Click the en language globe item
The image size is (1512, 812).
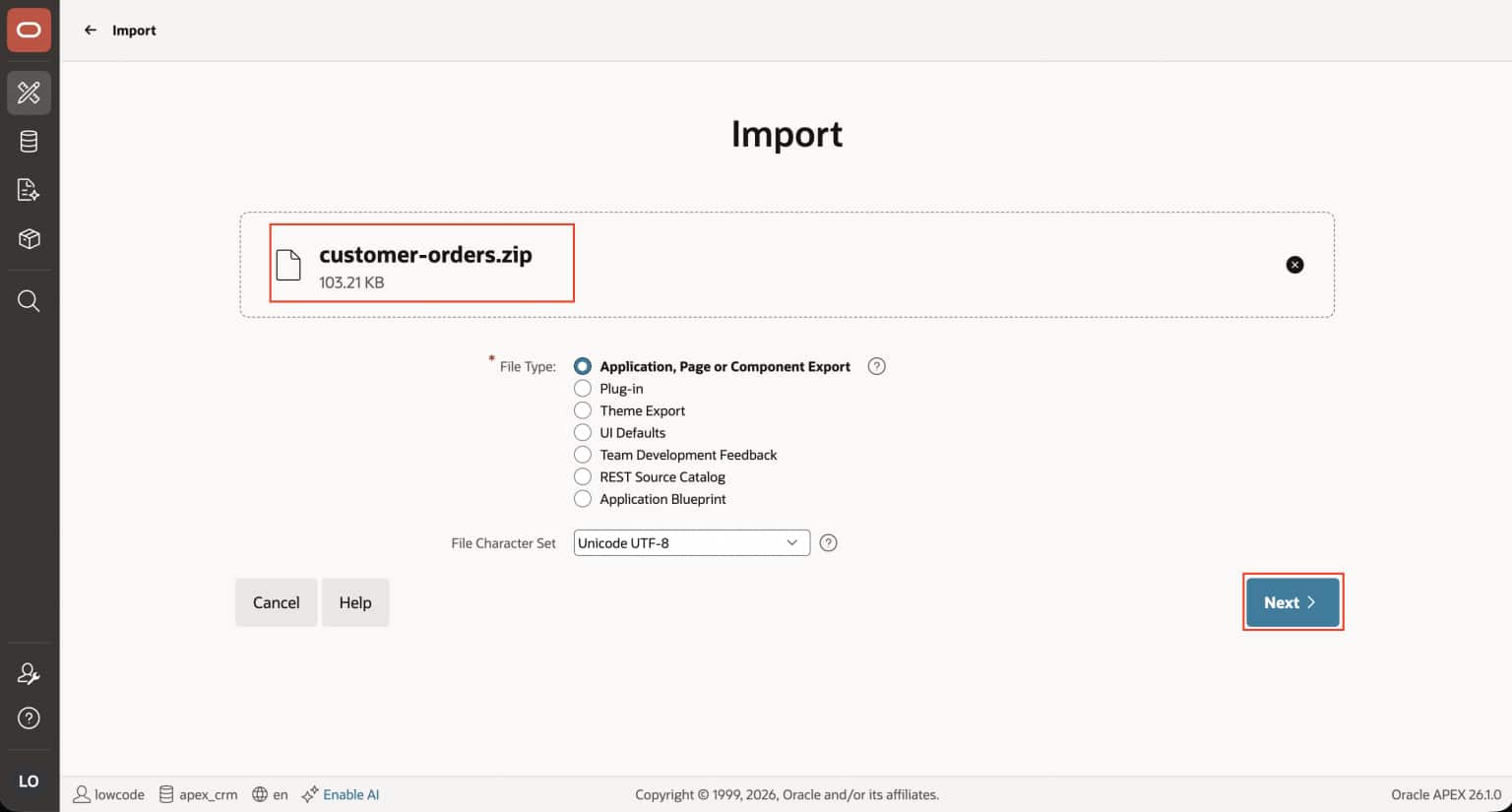coord(270,794)
